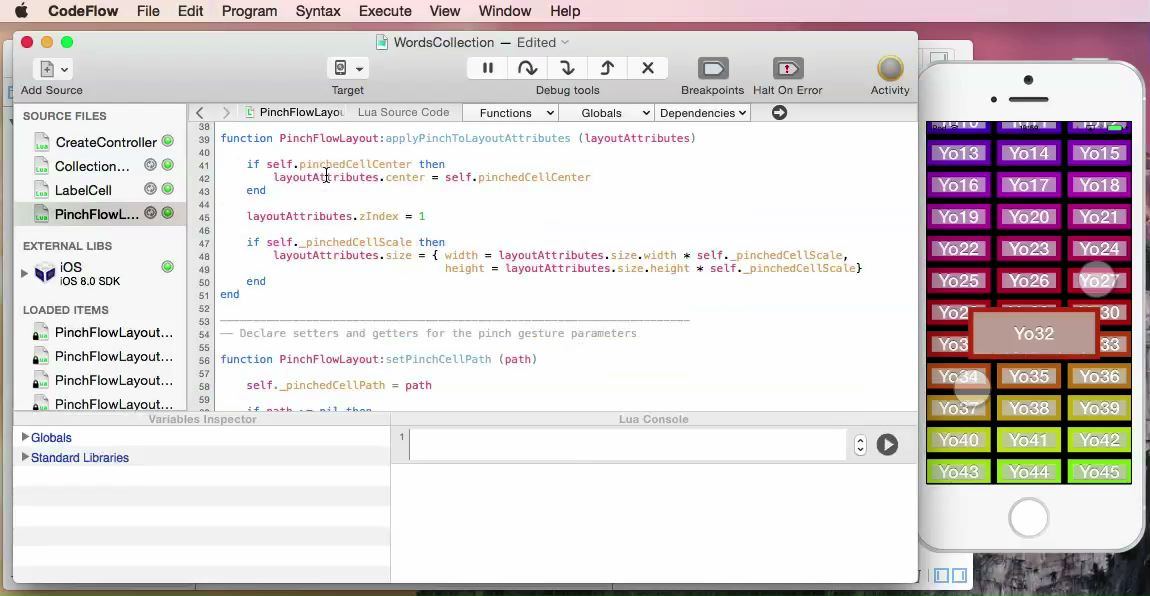Image resolution: width=1150 pixels, height=596 pixels.
Task: Tap the Yo20 cell in the simulator
Action: (1028, 217)
